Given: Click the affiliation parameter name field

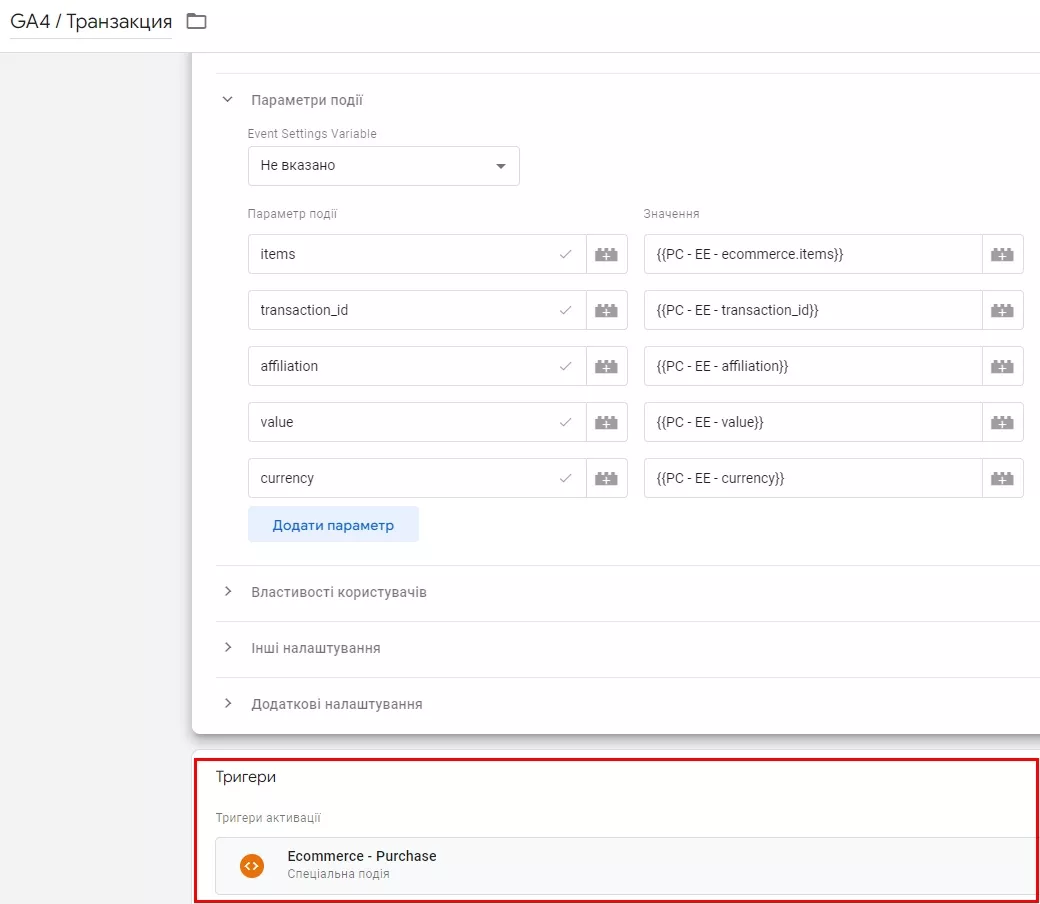Looking at the screenshot, I should click(x=417, y=366).
